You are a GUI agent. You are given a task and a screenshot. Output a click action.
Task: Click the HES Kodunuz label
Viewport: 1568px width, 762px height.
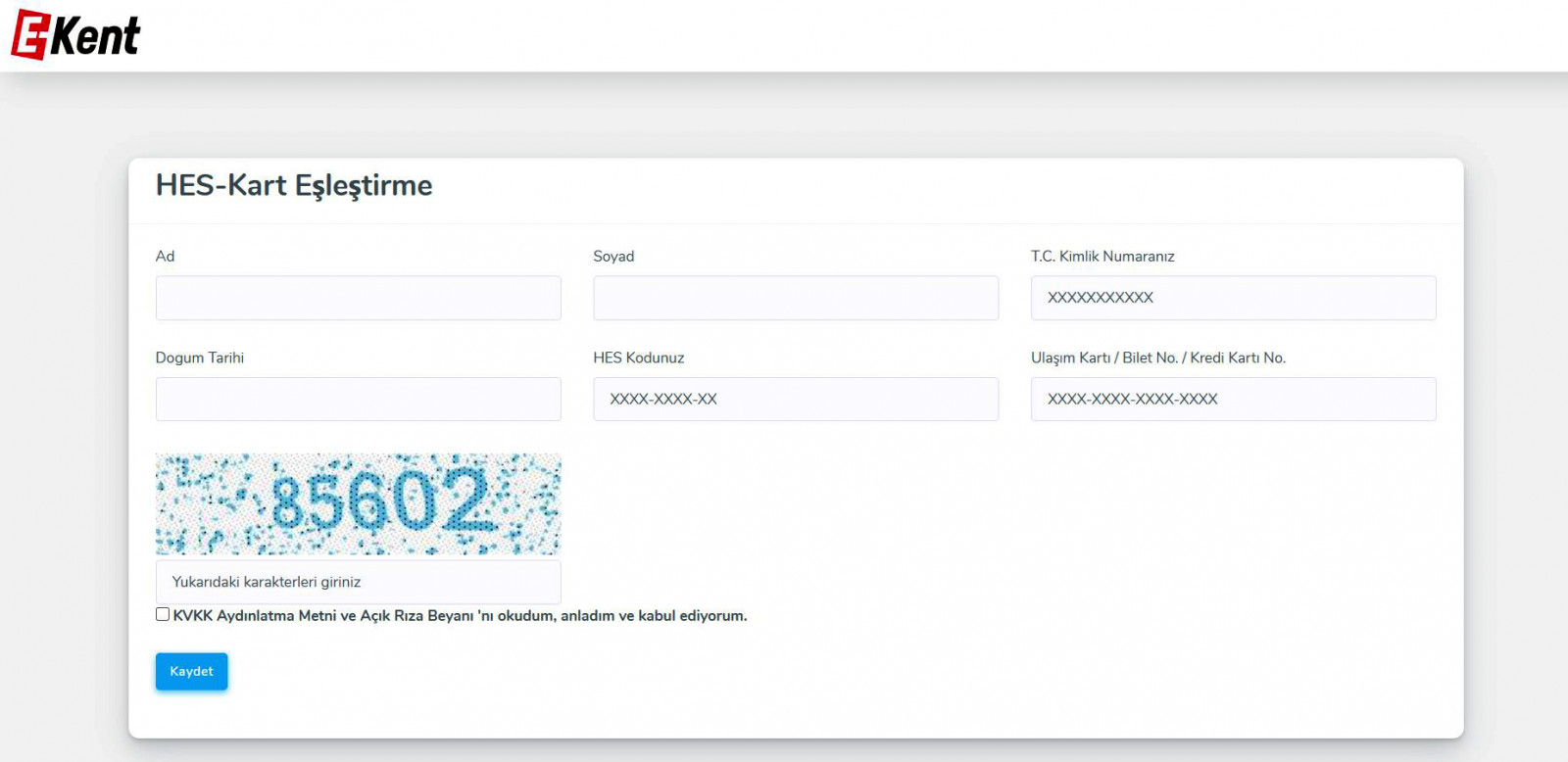[638, 358]
